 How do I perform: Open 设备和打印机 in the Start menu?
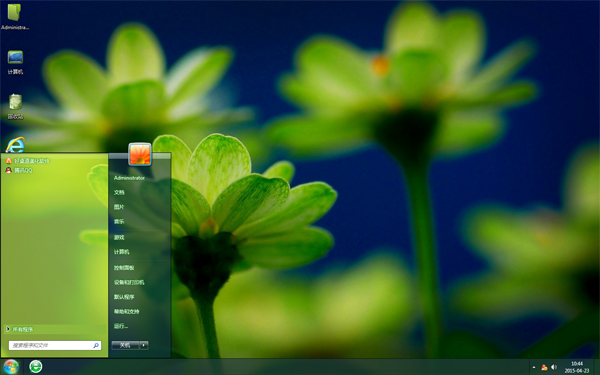pyautogui.click(x=129, y=282)
